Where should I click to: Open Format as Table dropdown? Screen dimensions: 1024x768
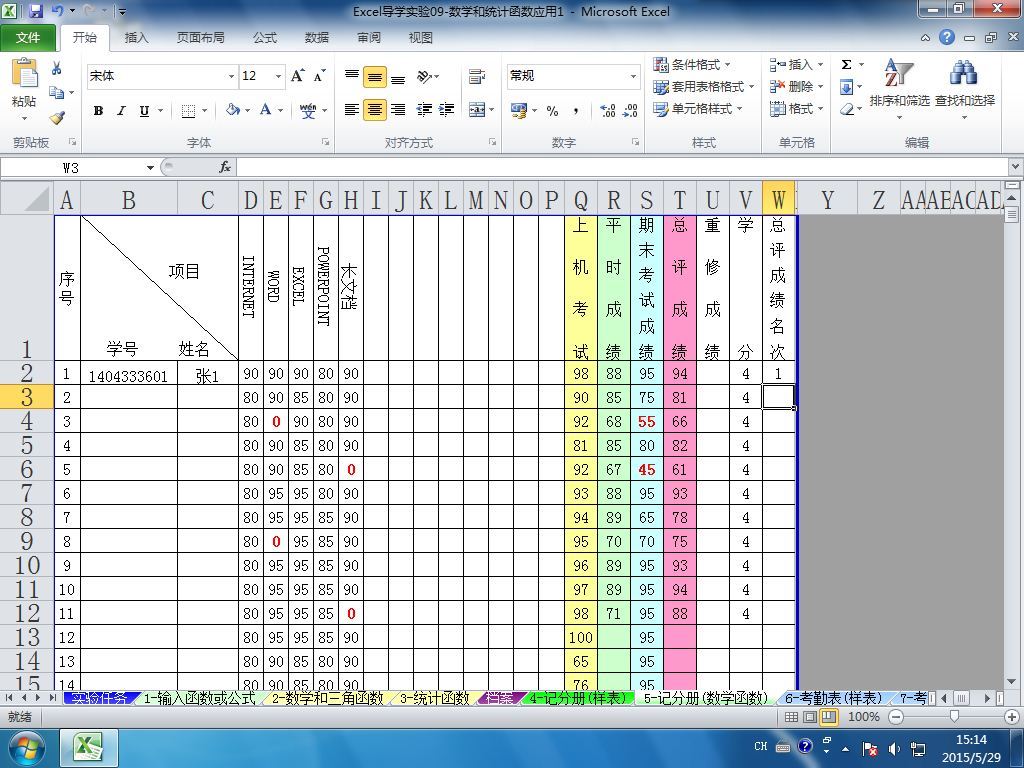tap(703, 86)
